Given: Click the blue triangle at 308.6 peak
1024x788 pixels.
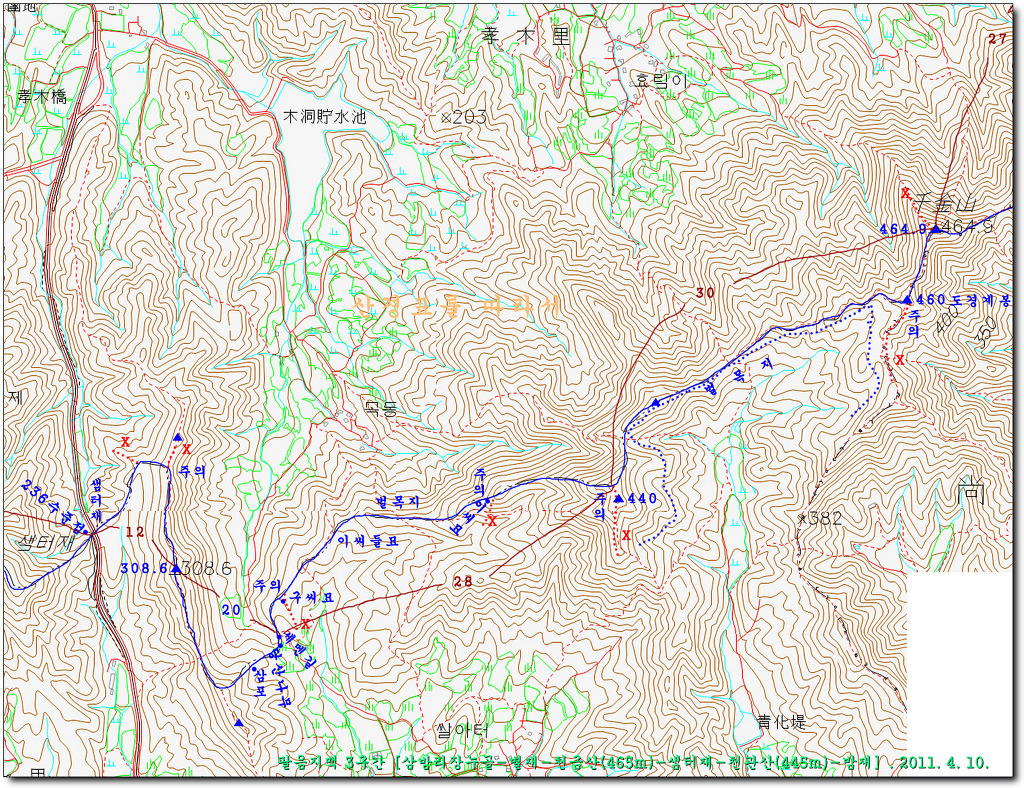Looking at the screenshot, I should [x=175, y=568].
